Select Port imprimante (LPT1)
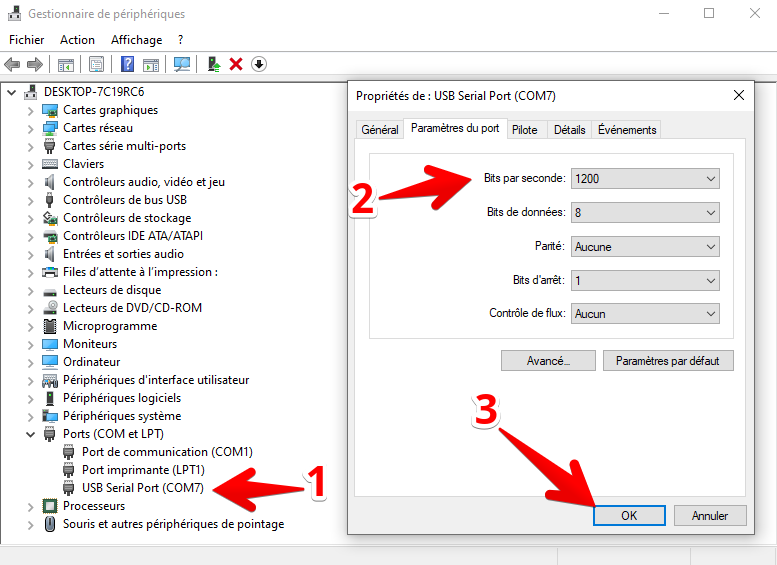Image resolution: width=777 pixels, height=565 pixels. [x=143, y=470]
